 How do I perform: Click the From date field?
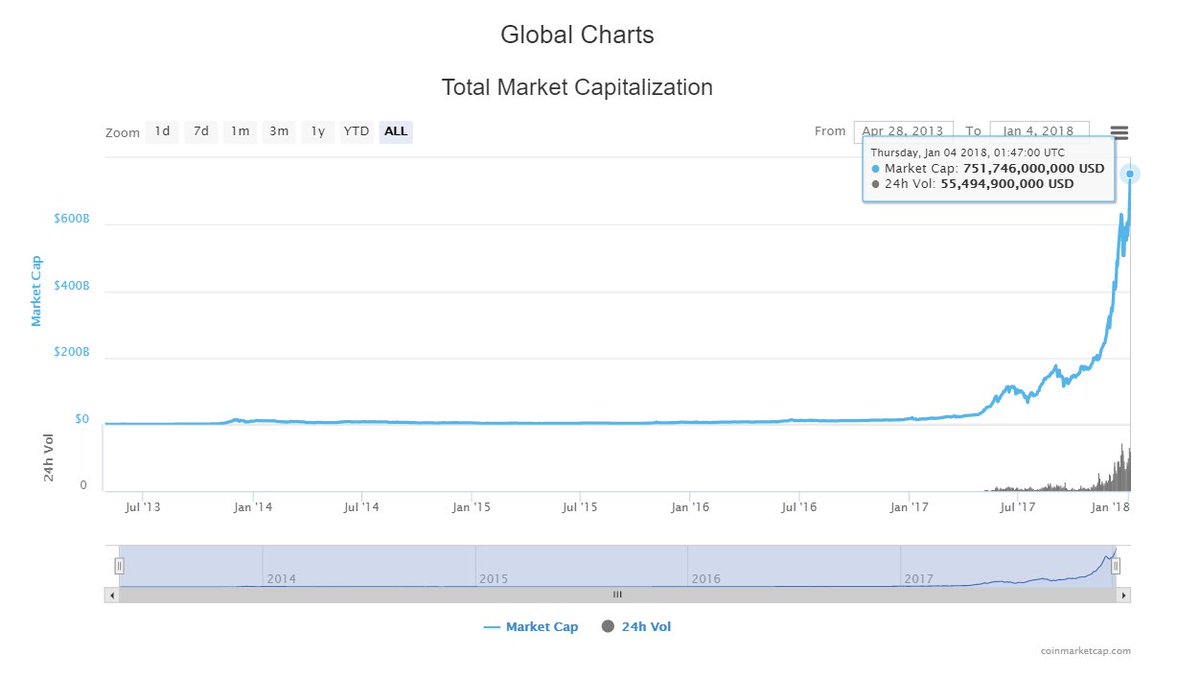(x=903, y=131)
